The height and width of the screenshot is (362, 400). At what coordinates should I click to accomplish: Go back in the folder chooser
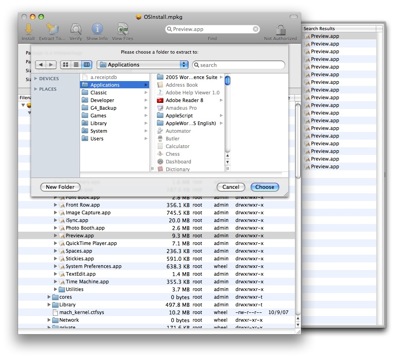pos(41,65)
